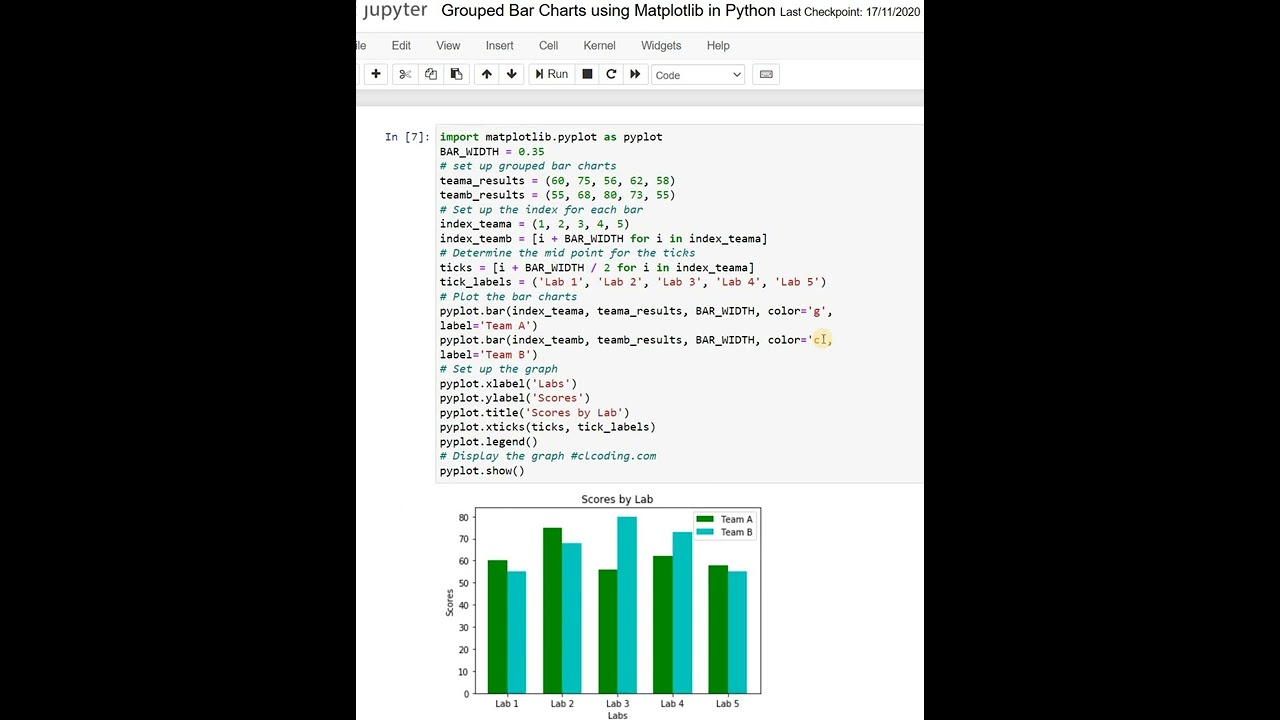Viewport: 1280px width, 720px height.
Task: Place cursor on BAR_WIDTH = 0.35 line
Action: tap(492, 152)
